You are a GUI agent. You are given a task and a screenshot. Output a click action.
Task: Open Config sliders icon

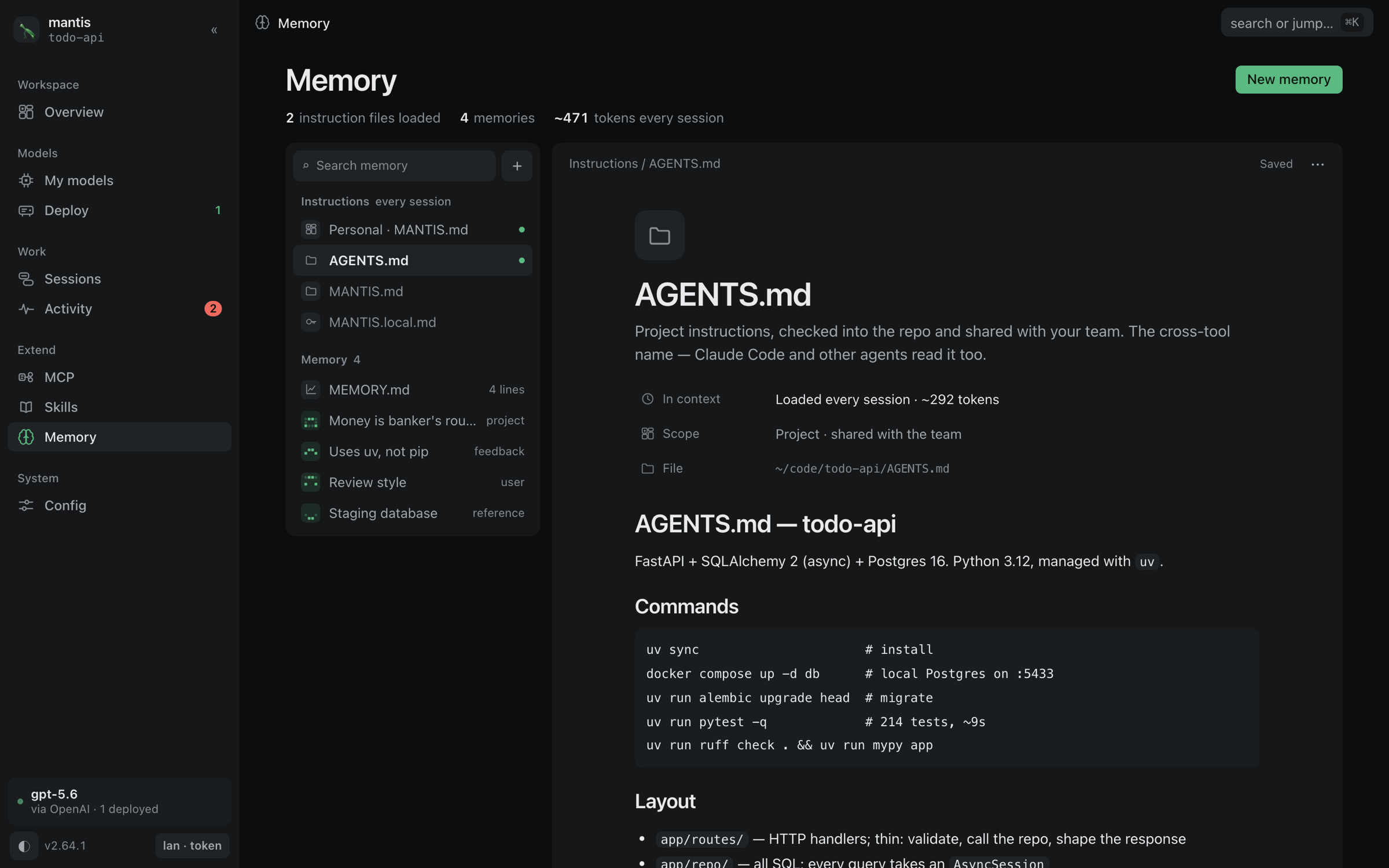(x=26, y=506)
